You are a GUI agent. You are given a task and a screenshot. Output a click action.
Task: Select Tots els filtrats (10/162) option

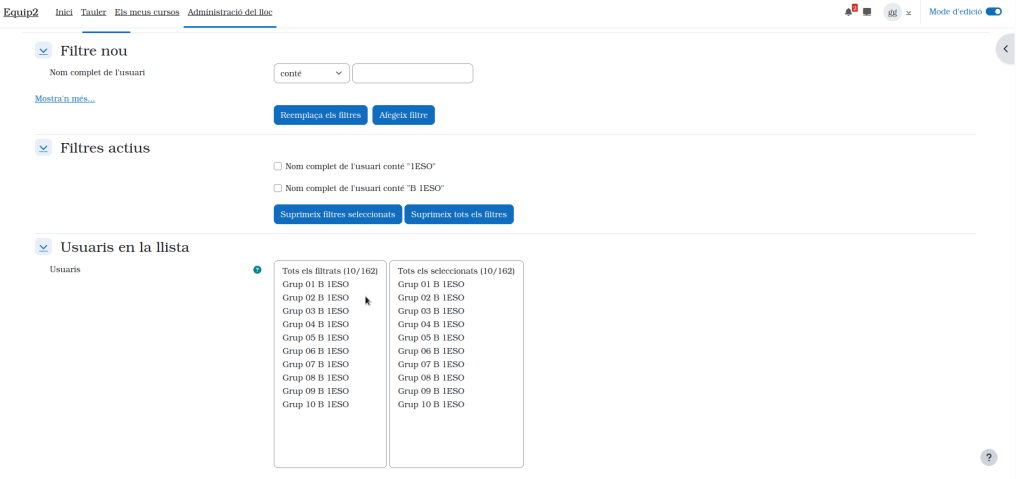[330, 271]
